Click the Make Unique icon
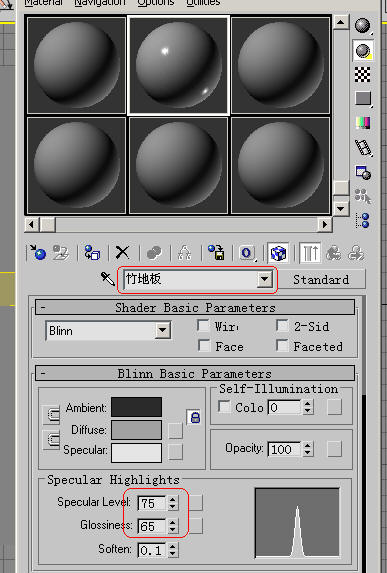 click(185, 253)
